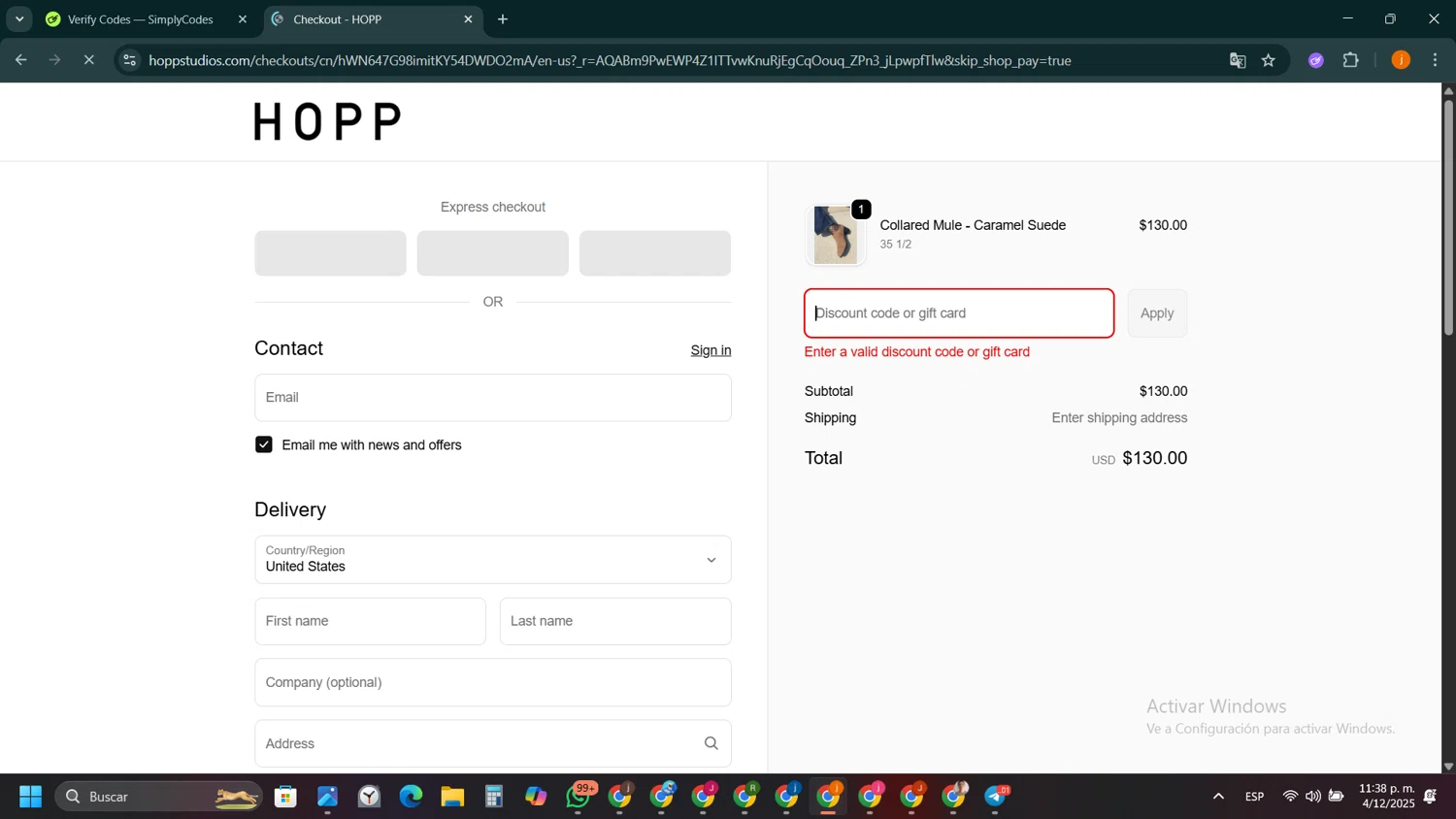Click the first express checkout button
The width and height of the screenshot is (1456, 819).
point(330,253)
